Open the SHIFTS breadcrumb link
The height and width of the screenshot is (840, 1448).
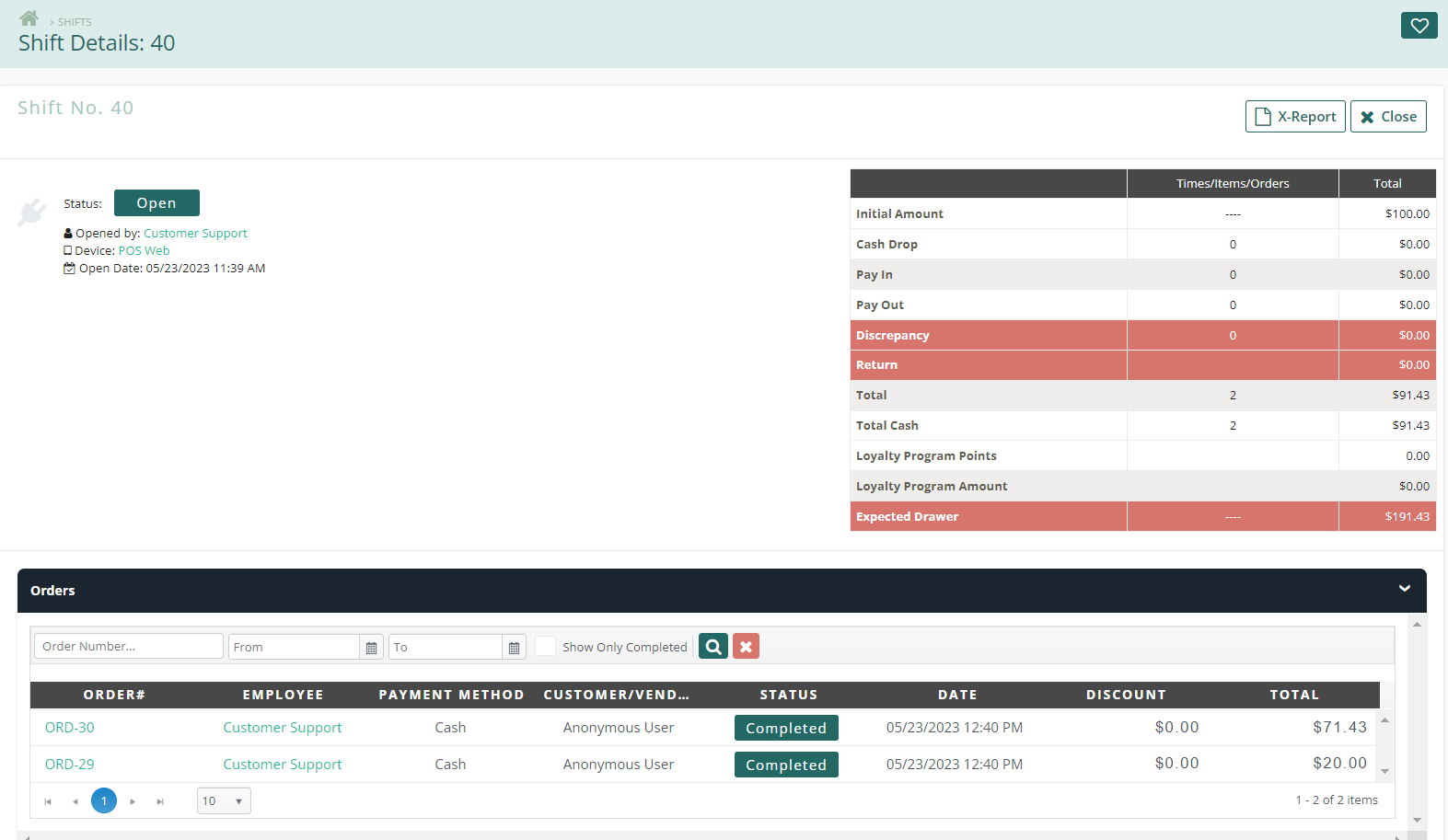click(x=75, y=22)
